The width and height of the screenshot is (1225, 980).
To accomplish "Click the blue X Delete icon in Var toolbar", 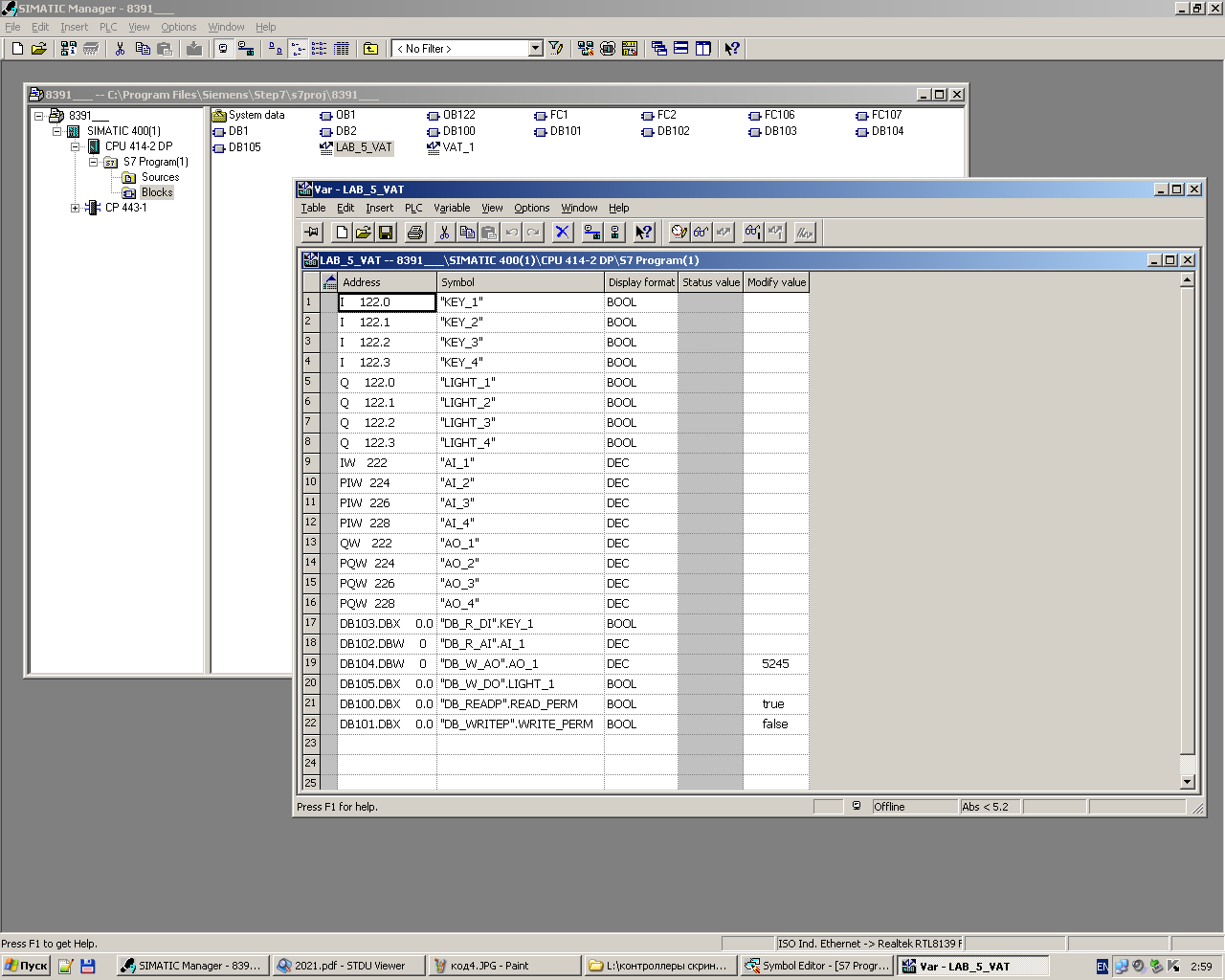I will point(563,233).
